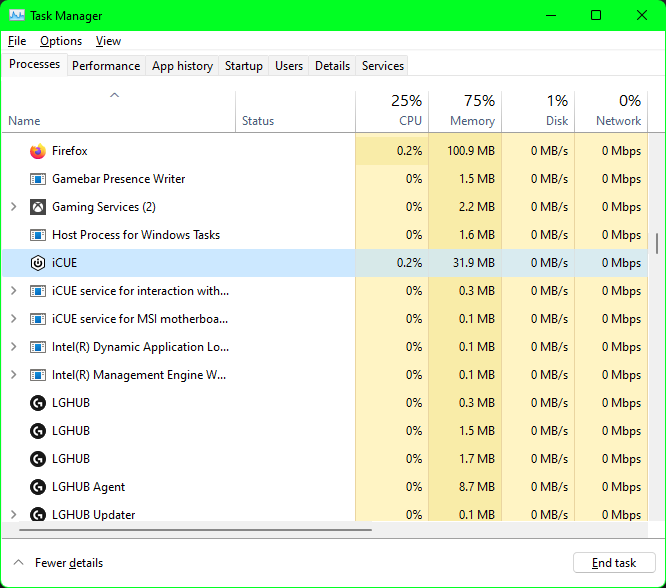Click the End task button

tap(614, 563)
